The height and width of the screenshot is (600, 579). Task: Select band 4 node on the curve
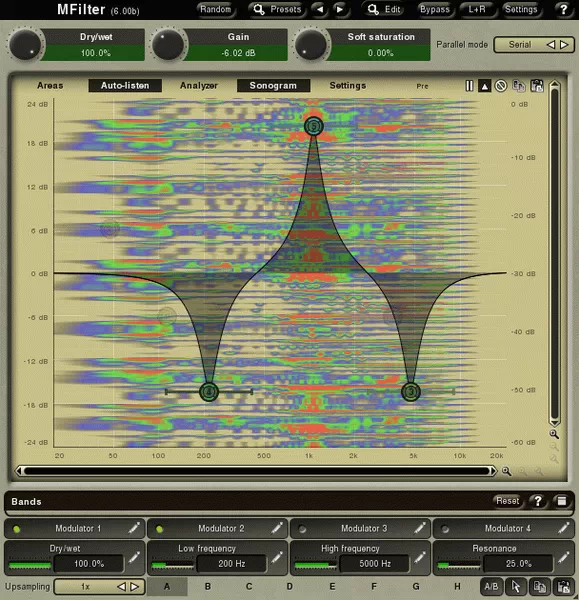coord(209,391)
